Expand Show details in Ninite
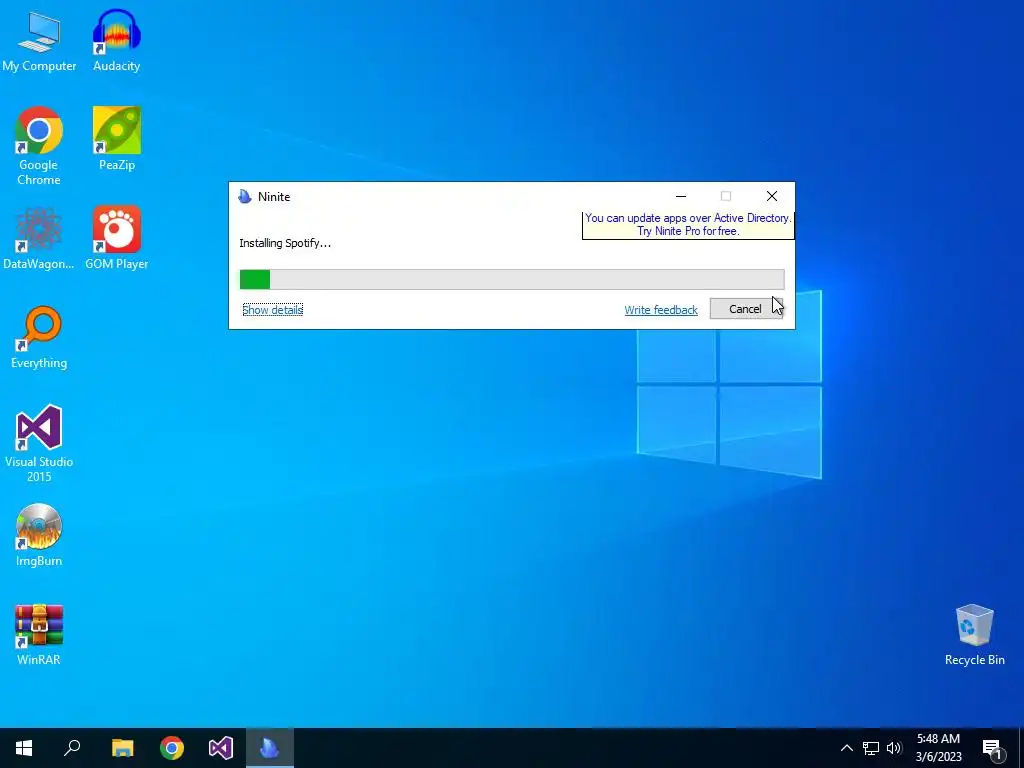 (x=272, y=310)
